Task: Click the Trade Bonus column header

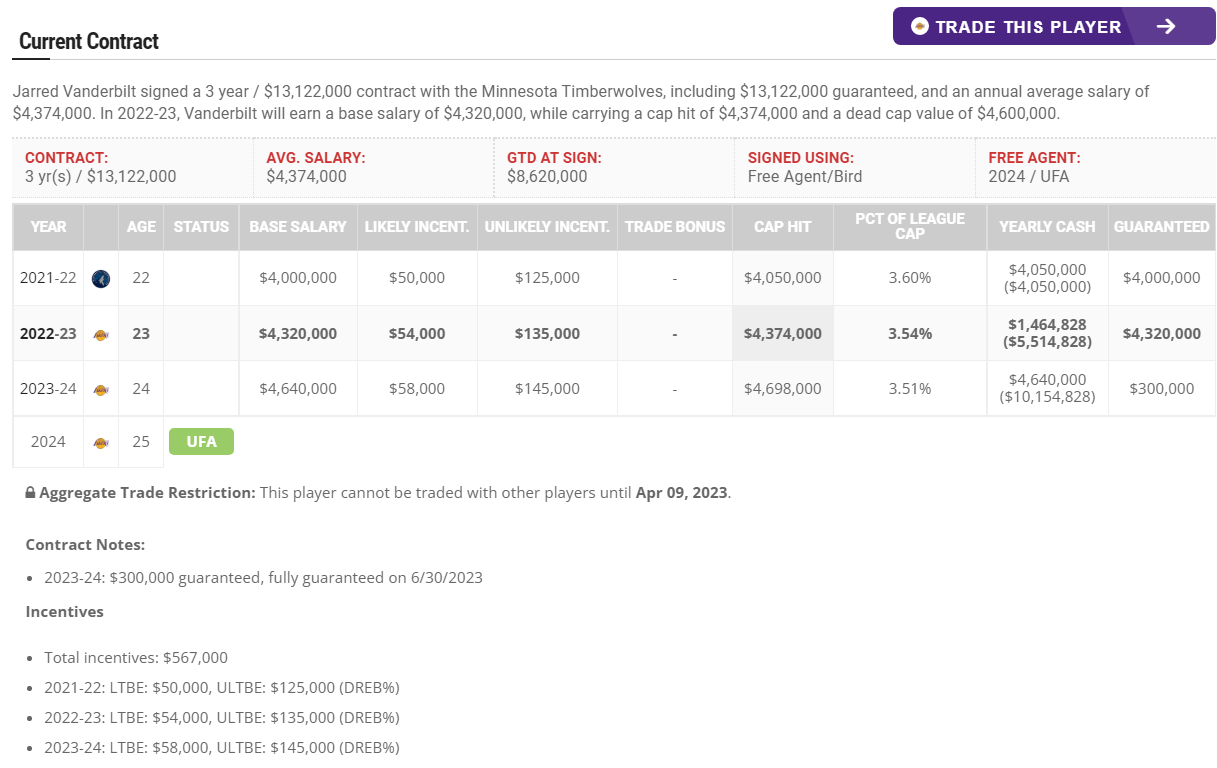Action: (675, 227)
